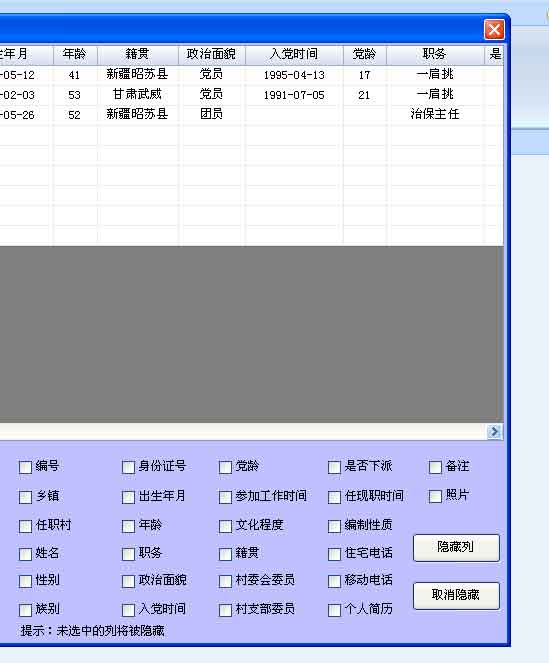
Task: Tick the 身份证号 checkbox
Action: 128,467
